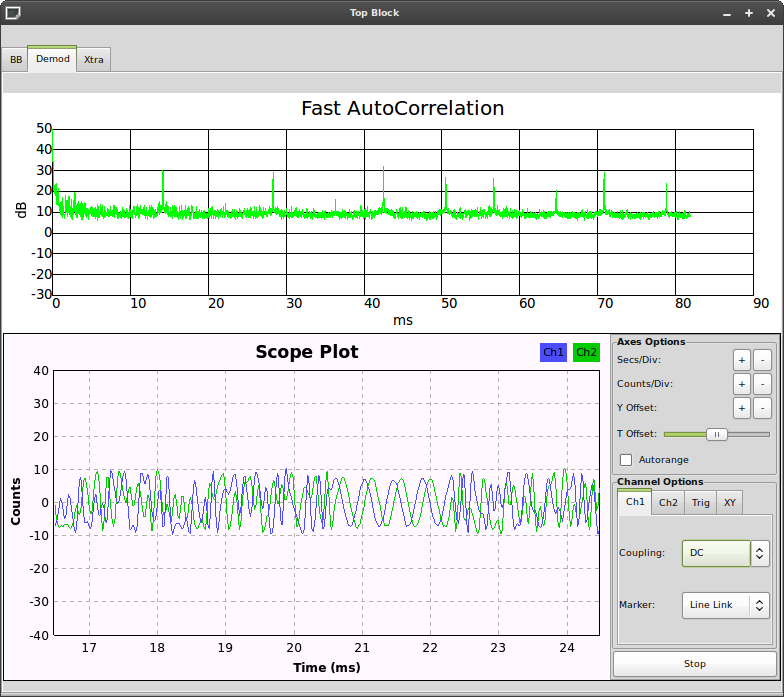Toggle the Ch2 legend swatch
This screenshot has height=697, width=784.
click(586, 352)
